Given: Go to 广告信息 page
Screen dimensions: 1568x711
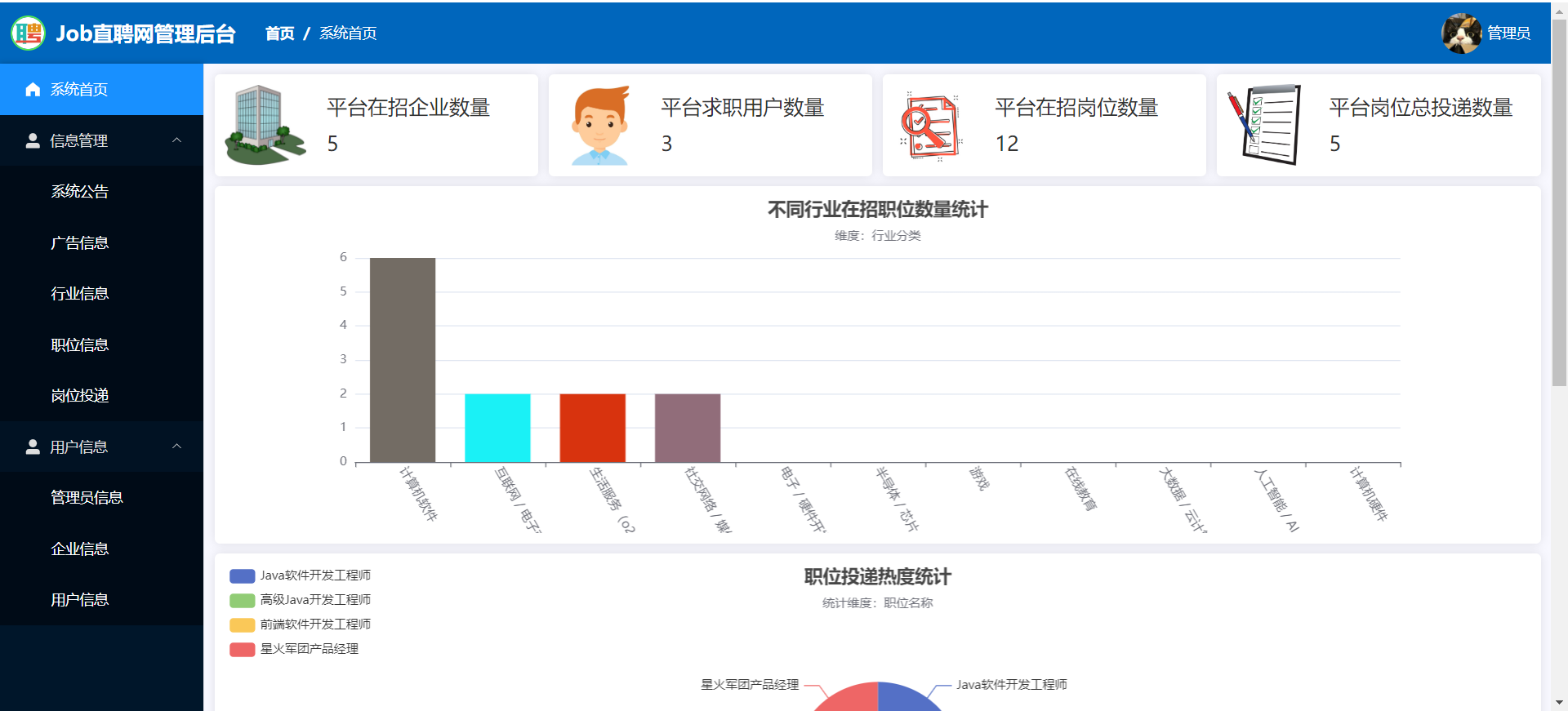Looking at the screenshot, I should pyautogui.click(x=101, y=242).
